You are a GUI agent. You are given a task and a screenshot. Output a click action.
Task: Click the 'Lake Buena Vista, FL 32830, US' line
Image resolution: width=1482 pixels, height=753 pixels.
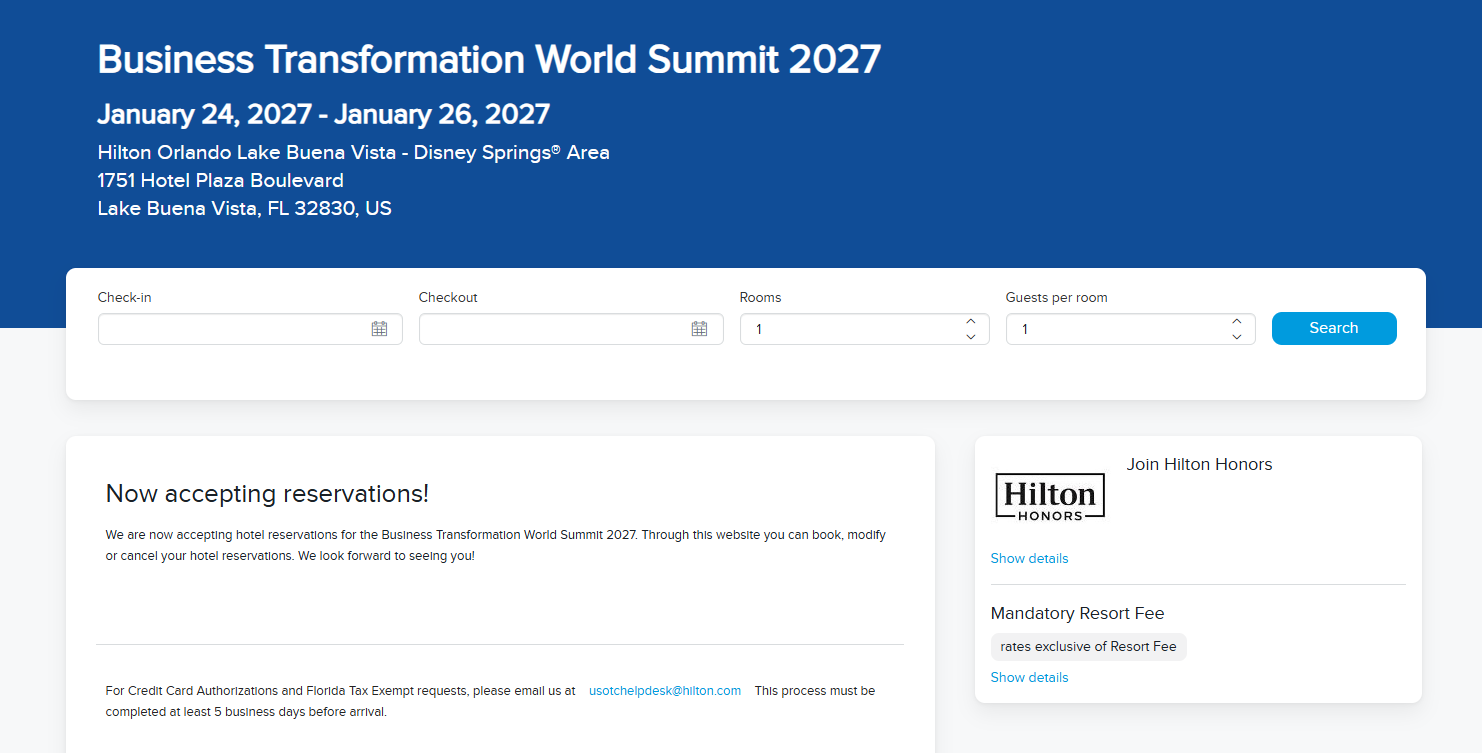pyautogui.click(x=245, y=209)
